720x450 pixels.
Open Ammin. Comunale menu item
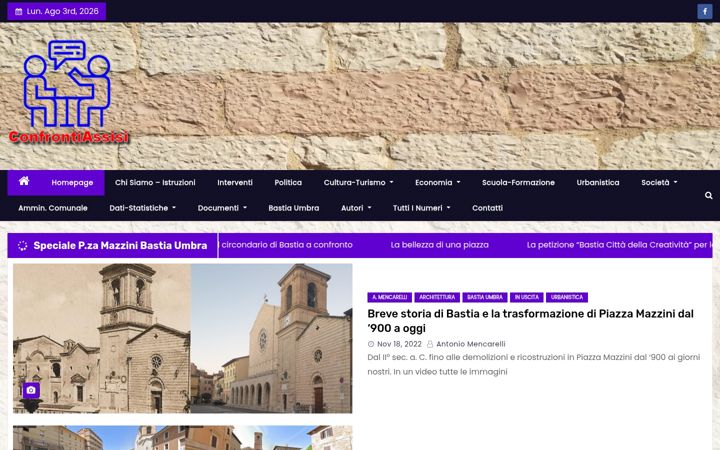click(x=53, y=208)
